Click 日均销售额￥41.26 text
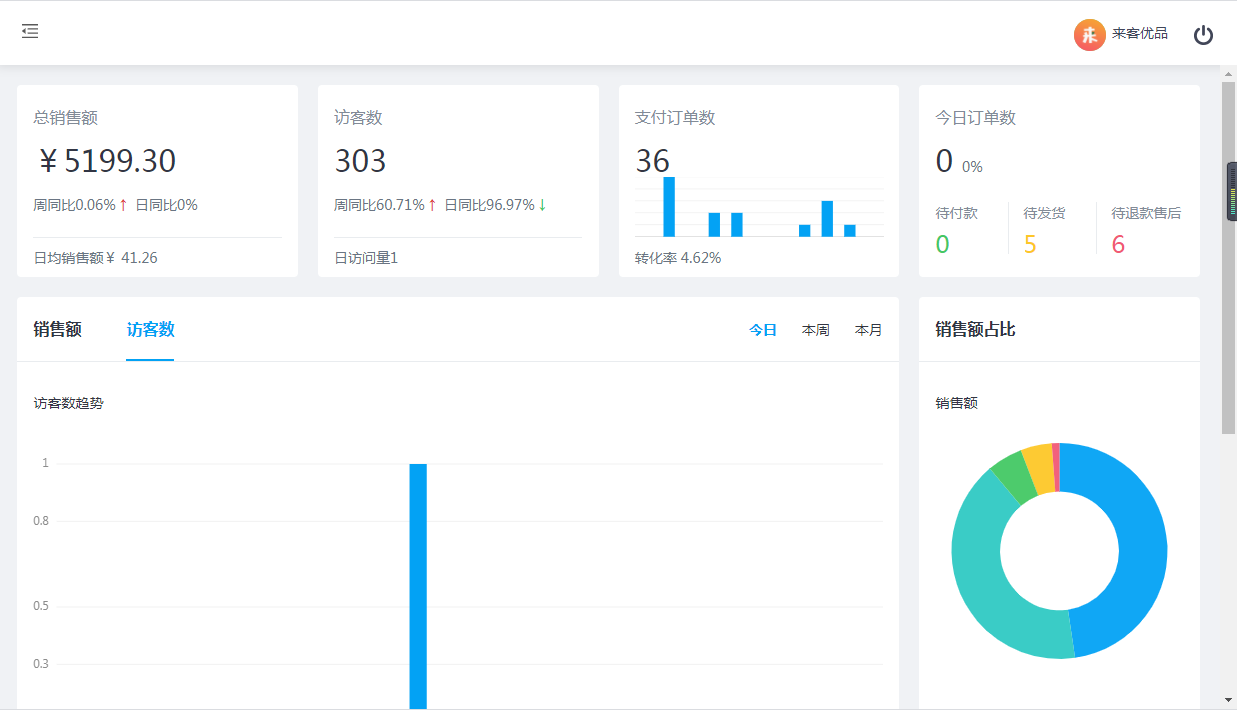Viewport: 1237px width, 710px height. [x=95, y=258]
